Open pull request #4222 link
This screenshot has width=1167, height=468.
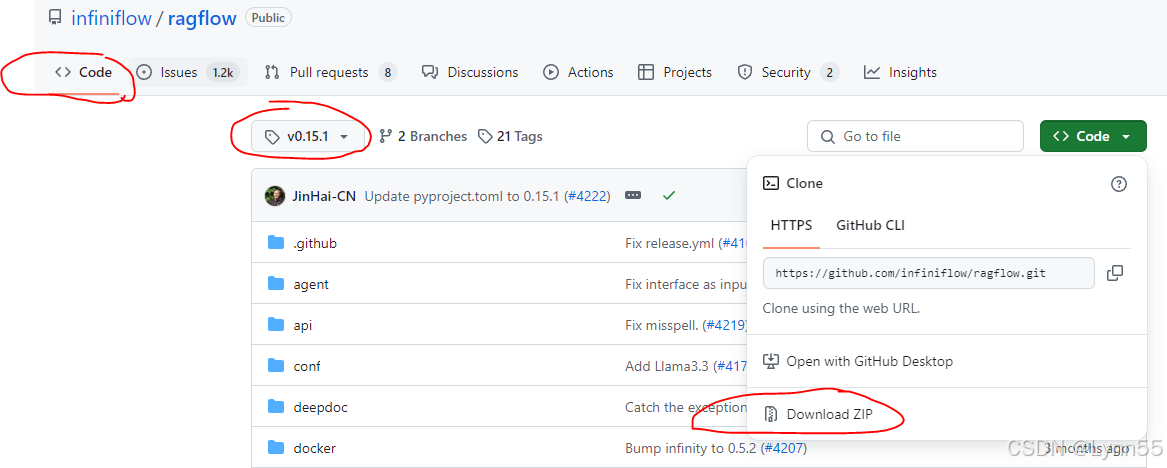[588, 196]
